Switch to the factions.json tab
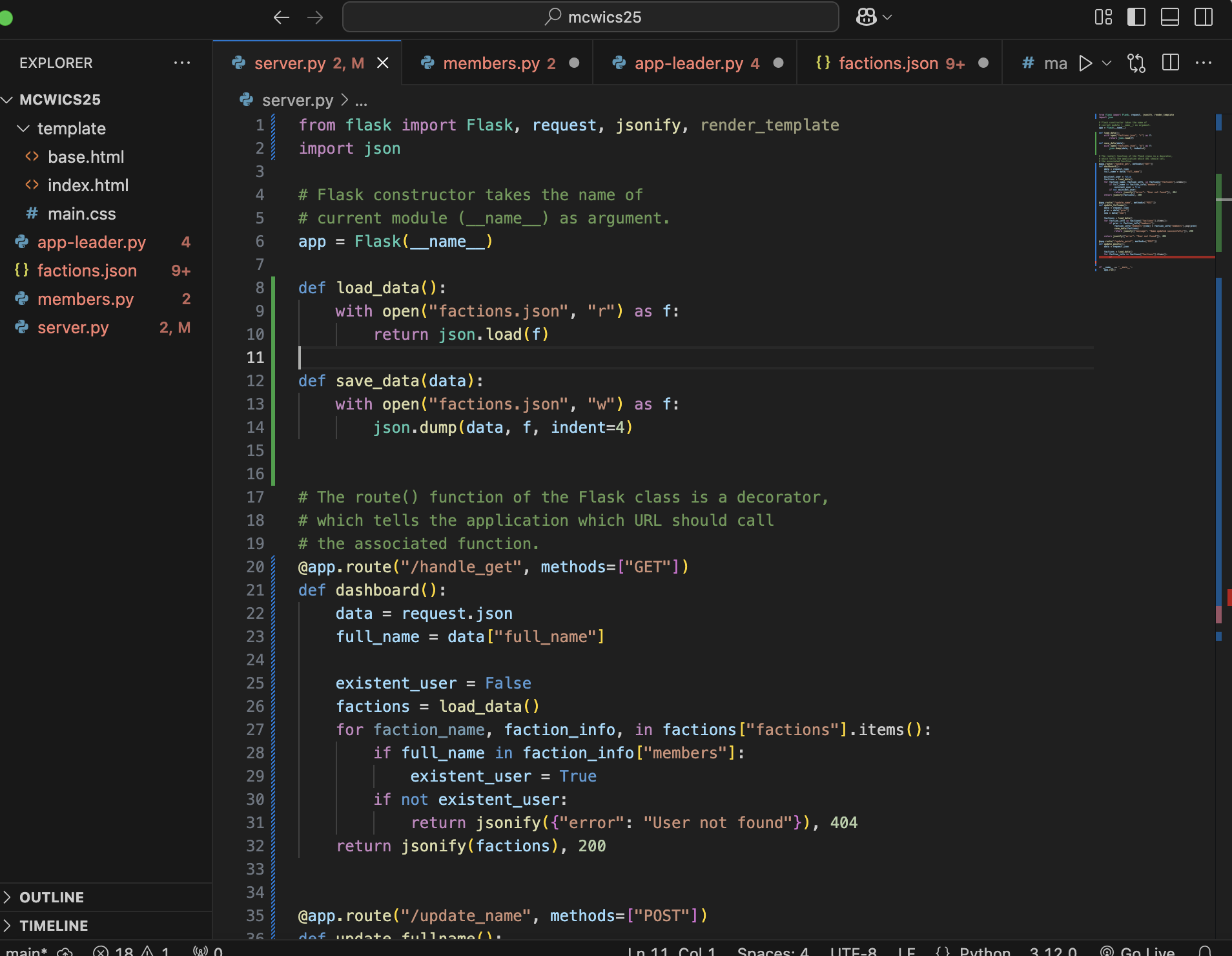Image resolution: width=1232 pixels, height=956 pixels. (x=888, y=63)
